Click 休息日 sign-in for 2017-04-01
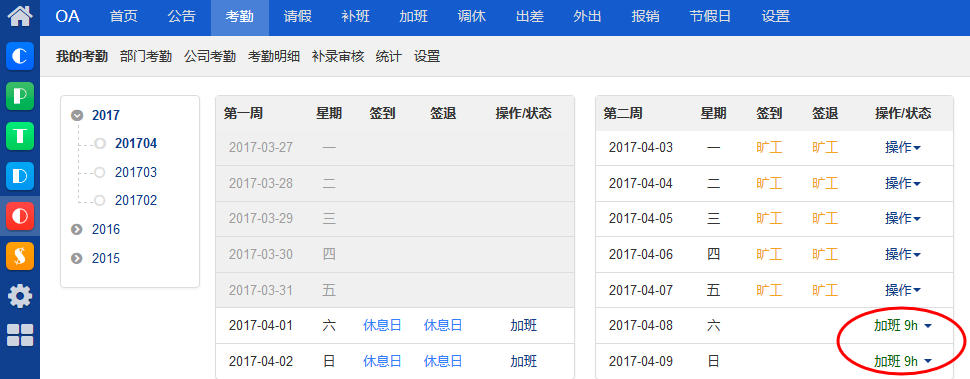This screenshot has height=379, width=970. tap(382, 326)
